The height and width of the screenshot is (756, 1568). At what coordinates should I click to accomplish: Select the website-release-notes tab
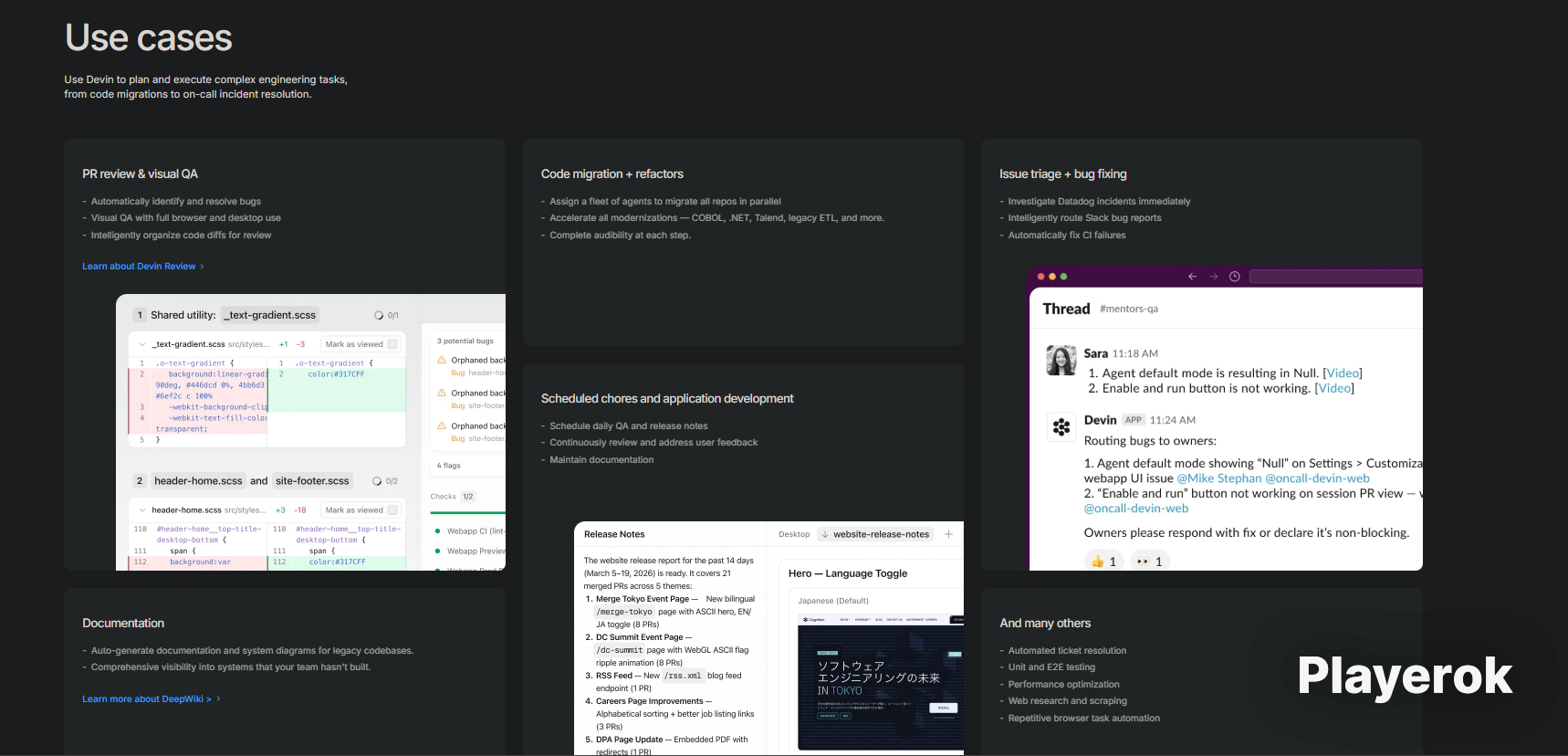coord(876,534)
